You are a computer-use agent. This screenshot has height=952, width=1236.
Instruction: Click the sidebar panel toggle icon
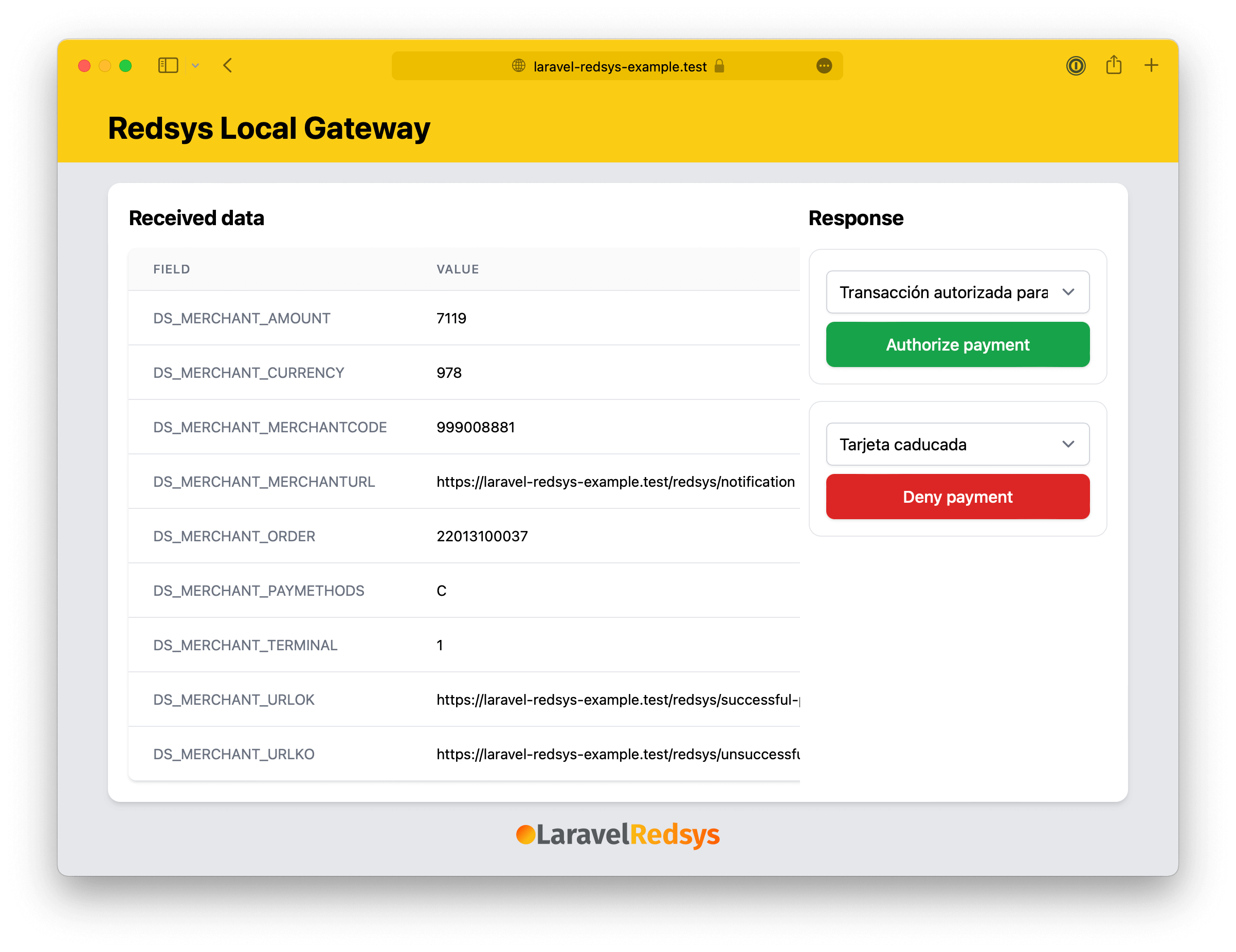point(165,66)
